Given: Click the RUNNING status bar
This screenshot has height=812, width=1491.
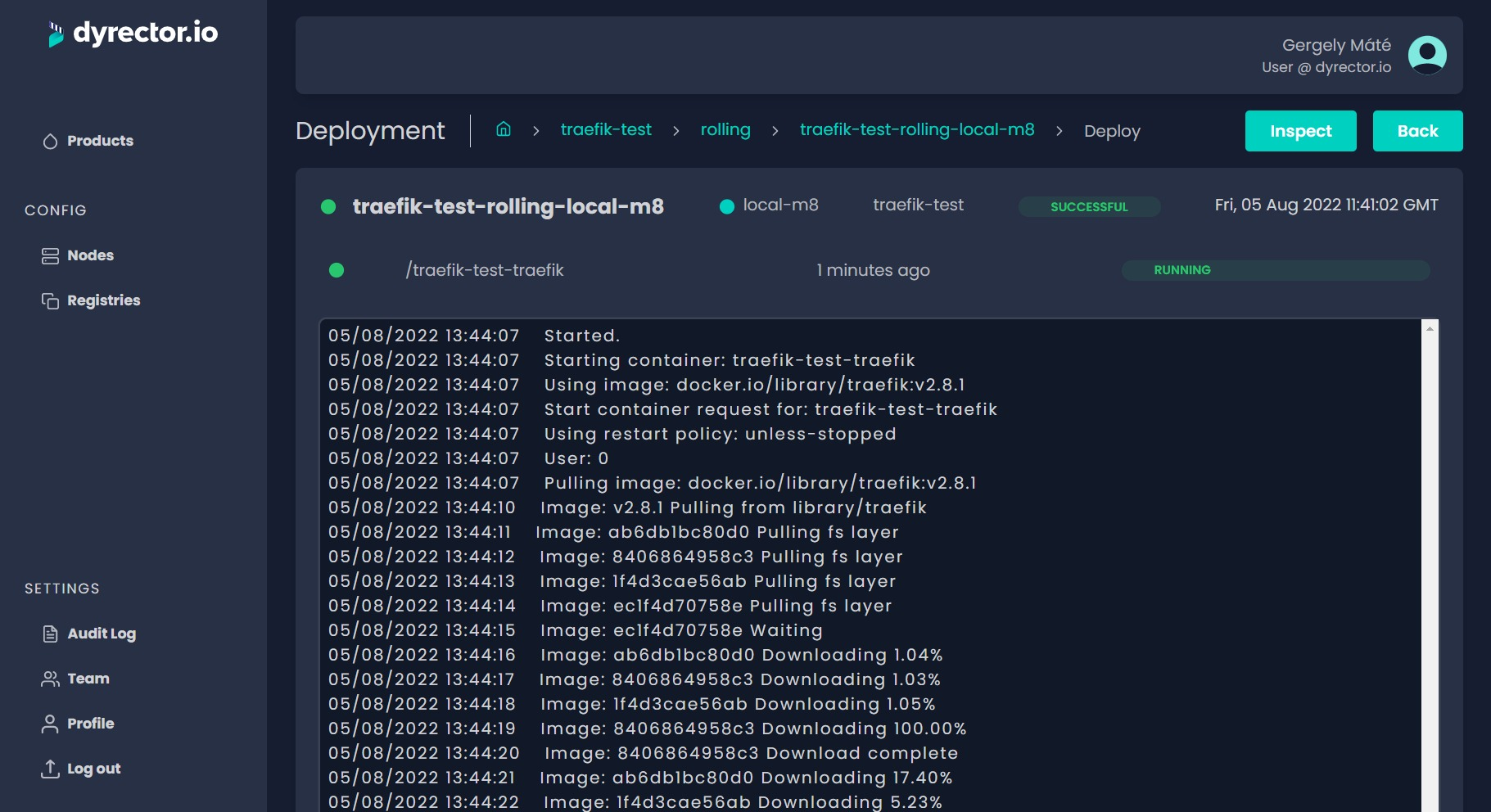Looking at the screenshot, I should click(1276, 270).
